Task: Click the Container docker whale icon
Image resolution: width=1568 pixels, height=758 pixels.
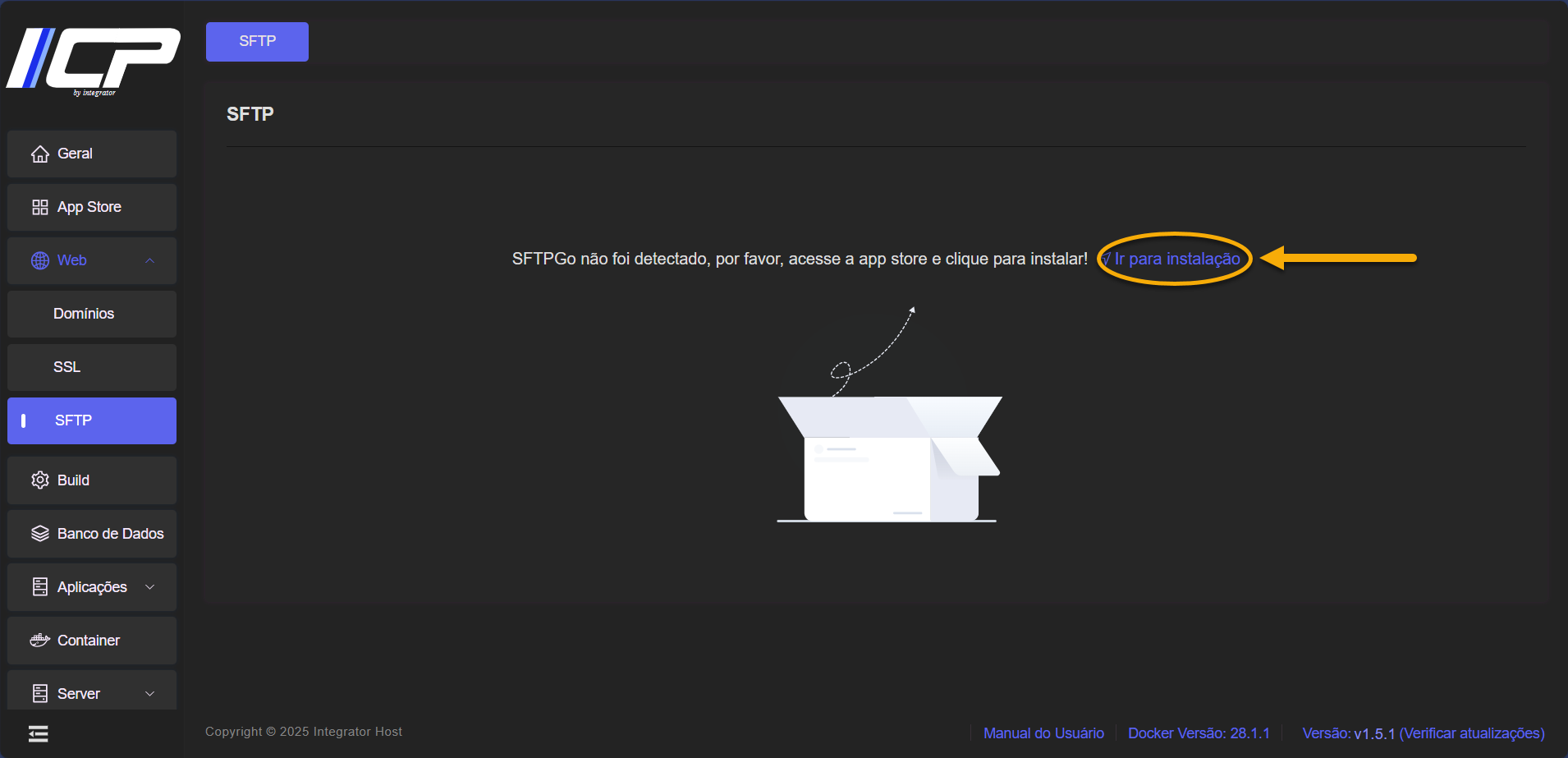Action: coord(39,641)
